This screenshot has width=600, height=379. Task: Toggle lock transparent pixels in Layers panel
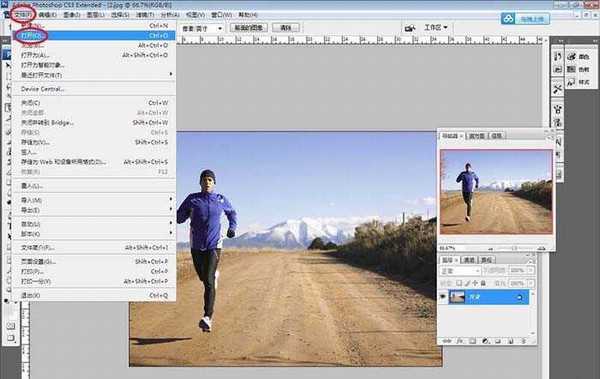[x=459, y=283]
